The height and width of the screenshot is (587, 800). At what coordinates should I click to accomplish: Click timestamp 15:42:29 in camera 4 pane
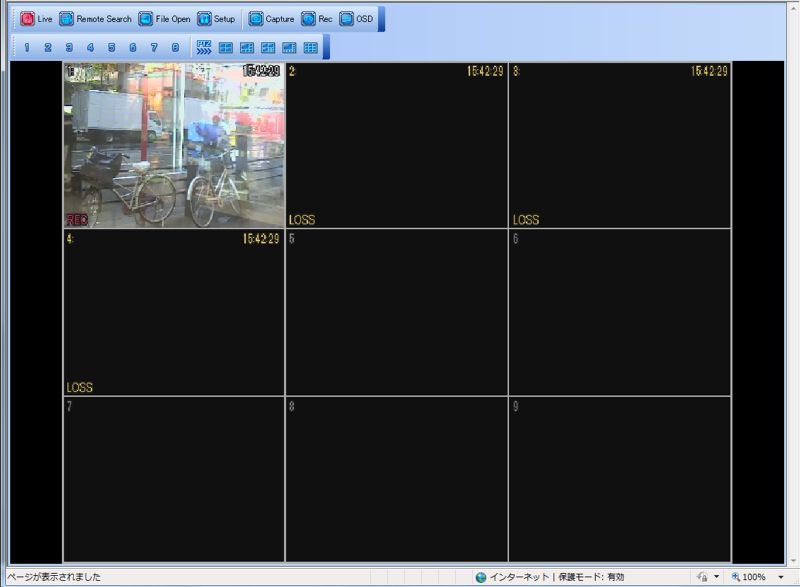click(x=261, y=238)
